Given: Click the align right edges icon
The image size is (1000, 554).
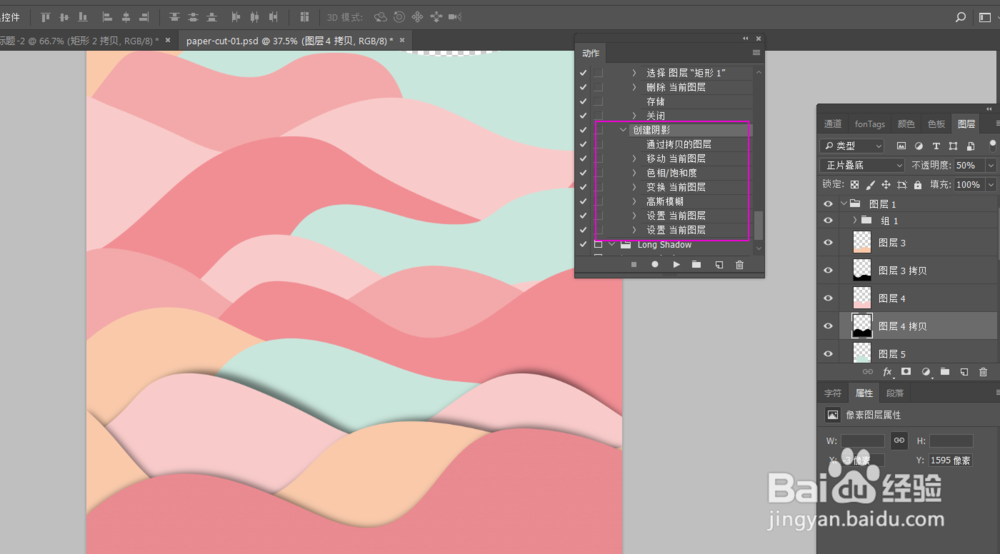Looking at the screenshot, I should pos(144,17).
